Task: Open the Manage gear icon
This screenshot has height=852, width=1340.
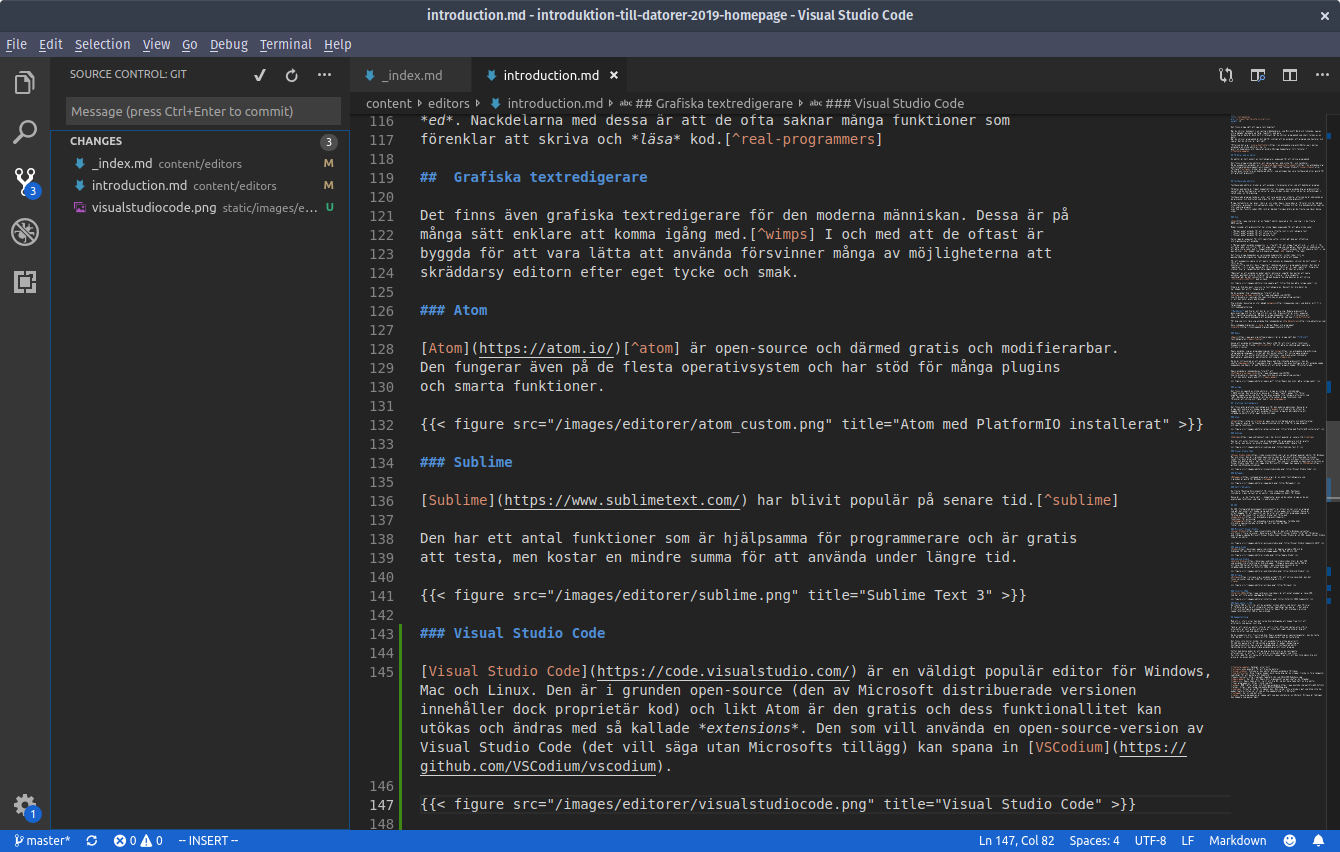Action: click(x=25, y=806)
